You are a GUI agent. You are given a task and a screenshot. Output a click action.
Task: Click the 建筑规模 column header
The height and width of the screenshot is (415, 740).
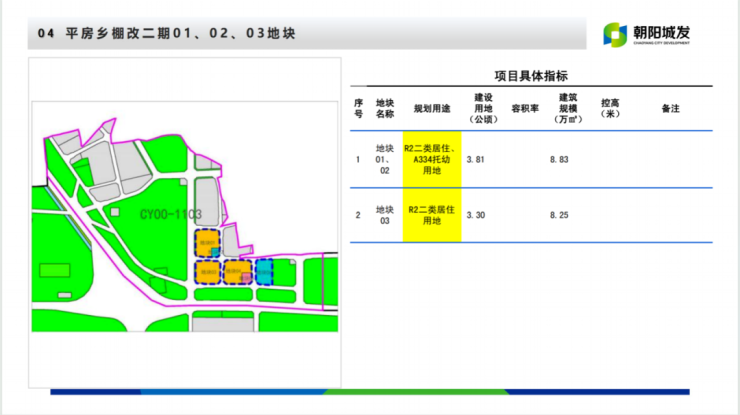point(568,108)
